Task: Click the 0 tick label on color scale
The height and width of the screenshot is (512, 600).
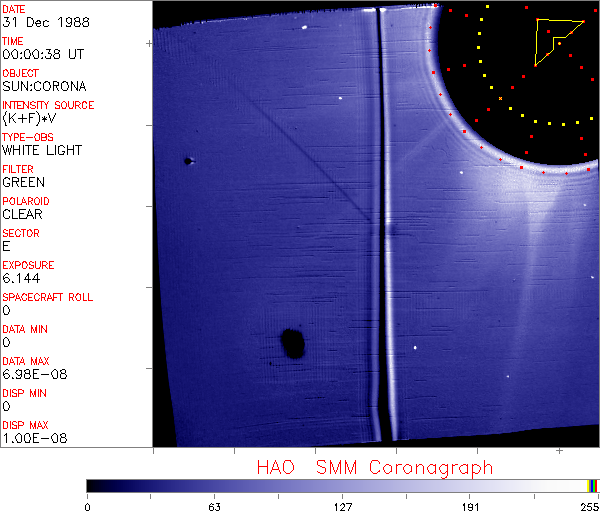Action: pyautogui.click(x=87, y=507)
